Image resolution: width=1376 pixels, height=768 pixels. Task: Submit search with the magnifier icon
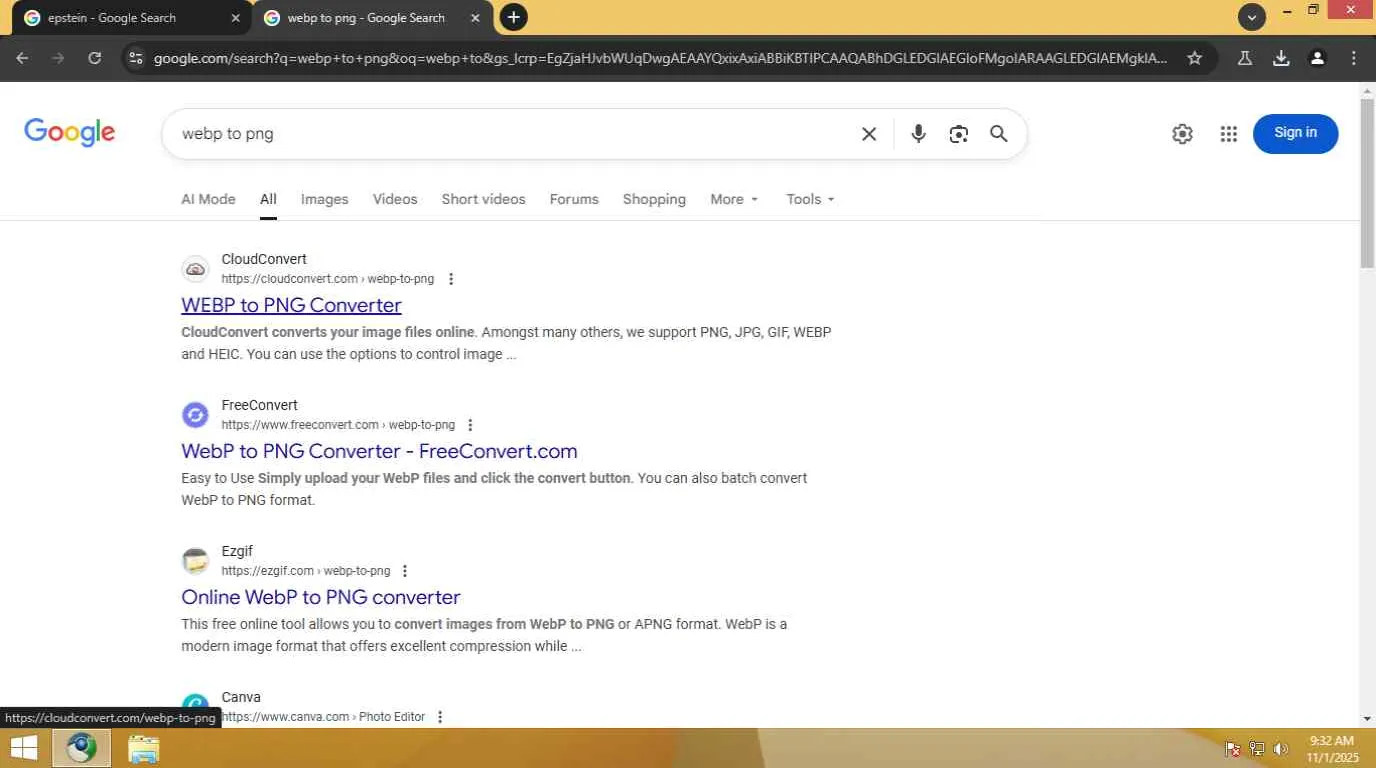click(x=998, y=134)
